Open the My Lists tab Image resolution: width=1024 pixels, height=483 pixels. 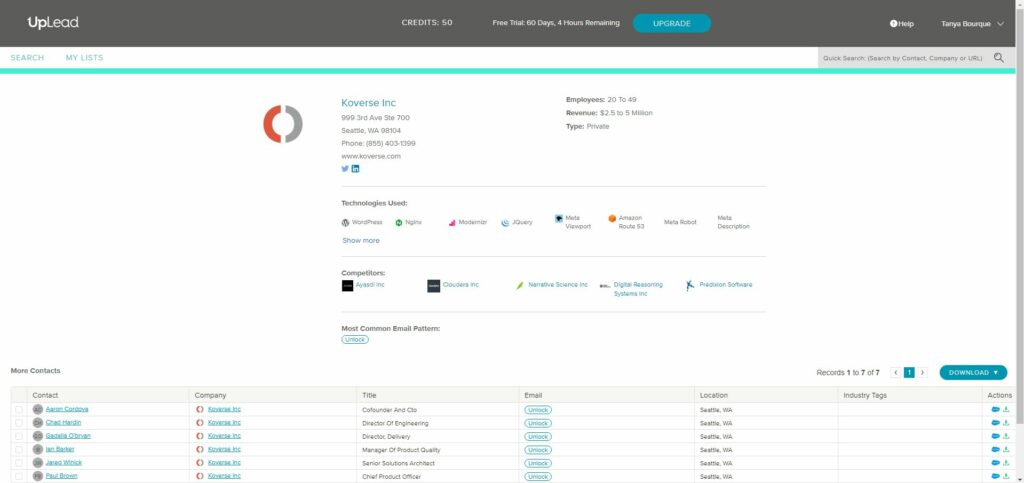point(84,57)
